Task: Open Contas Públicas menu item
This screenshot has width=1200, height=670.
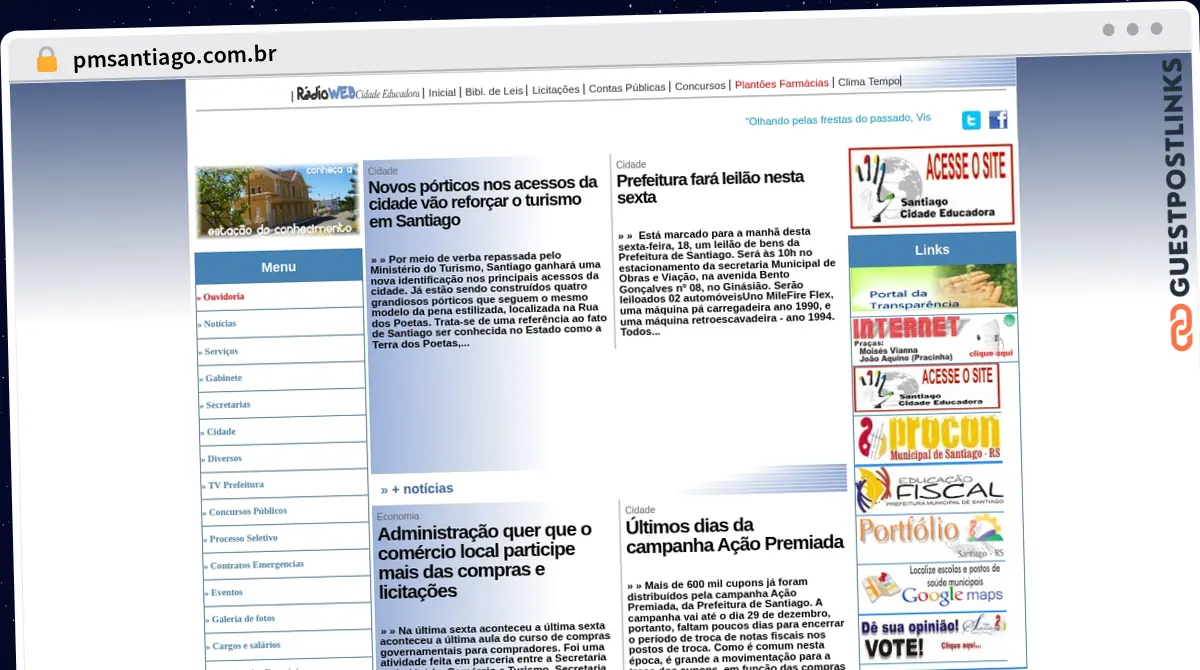Action: pyautogui.click(x=627, y=88)
